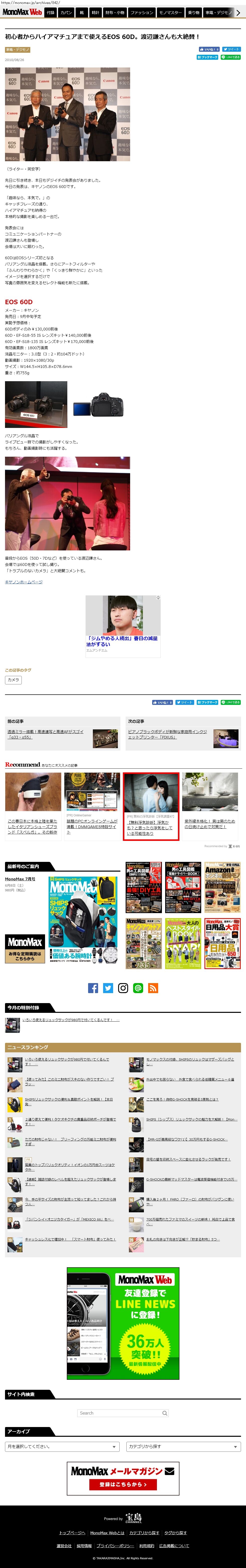246x1568 pixels.
Task: Open the キヤノンホームページ link
Action: tap(24, 582)
